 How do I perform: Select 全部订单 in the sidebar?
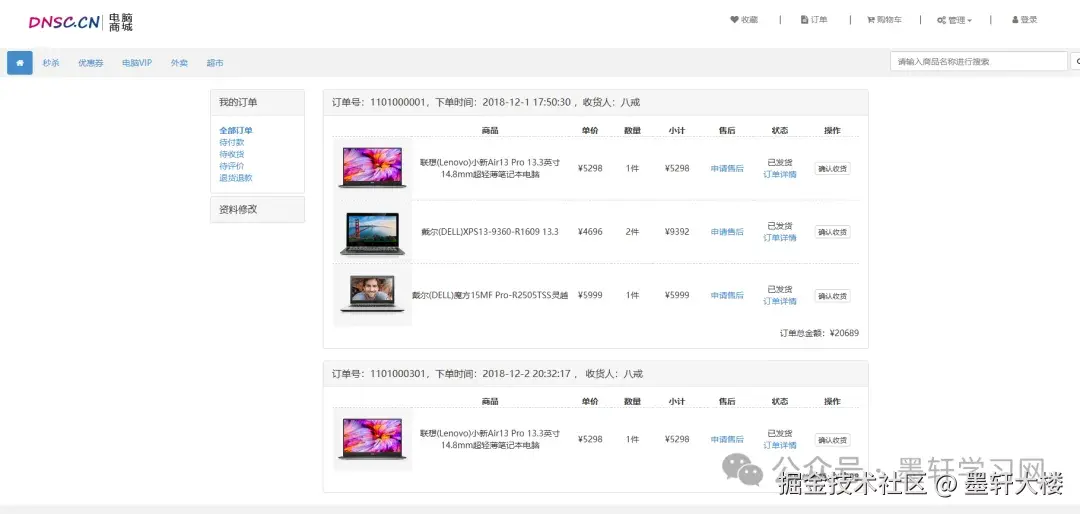click(236, 130)
